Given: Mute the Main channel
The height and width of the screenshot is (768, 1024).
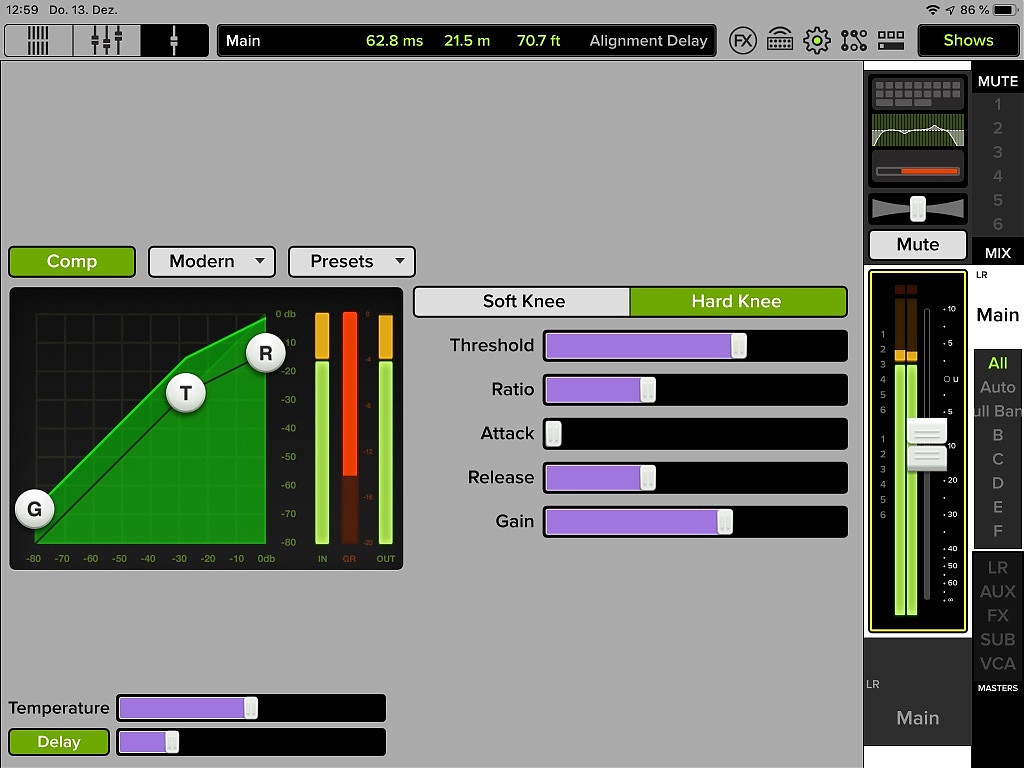Looking at the screenshot, I should 917,245.
